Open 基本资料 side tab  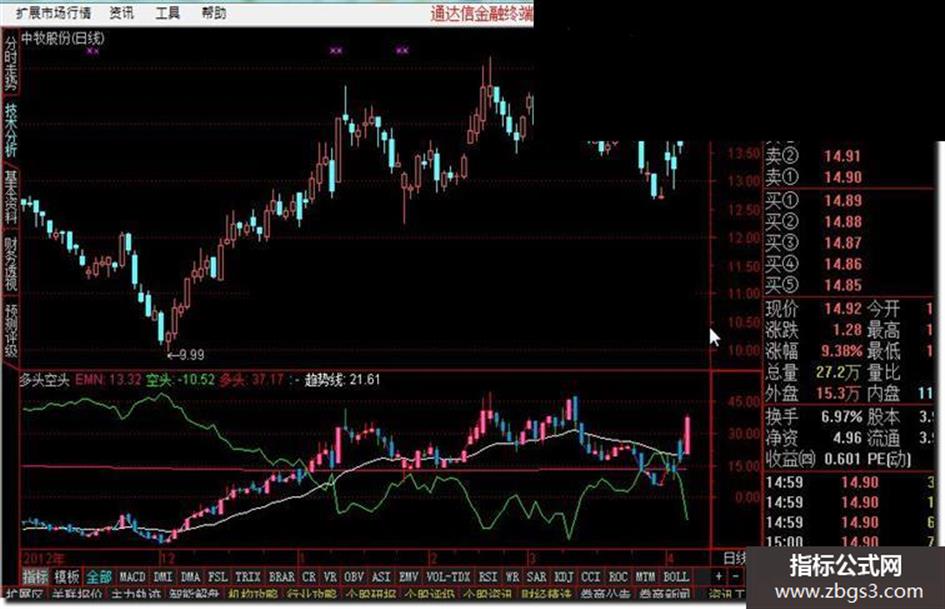(x=11, y=197)
